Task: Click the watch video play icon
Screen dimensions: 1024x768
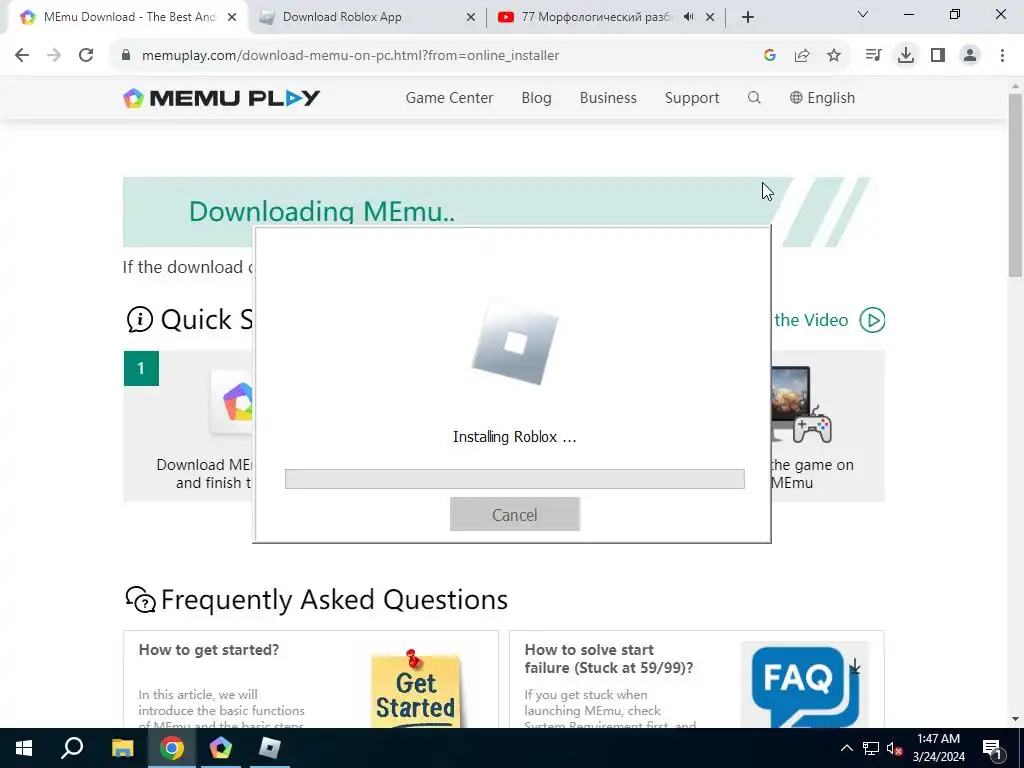Action: point(872,320)
